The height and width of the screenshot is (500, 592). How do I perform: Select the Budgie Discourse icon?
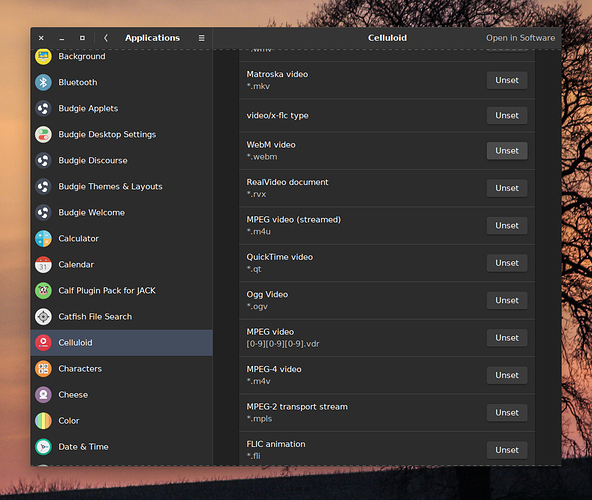click(x=43, y=160)
